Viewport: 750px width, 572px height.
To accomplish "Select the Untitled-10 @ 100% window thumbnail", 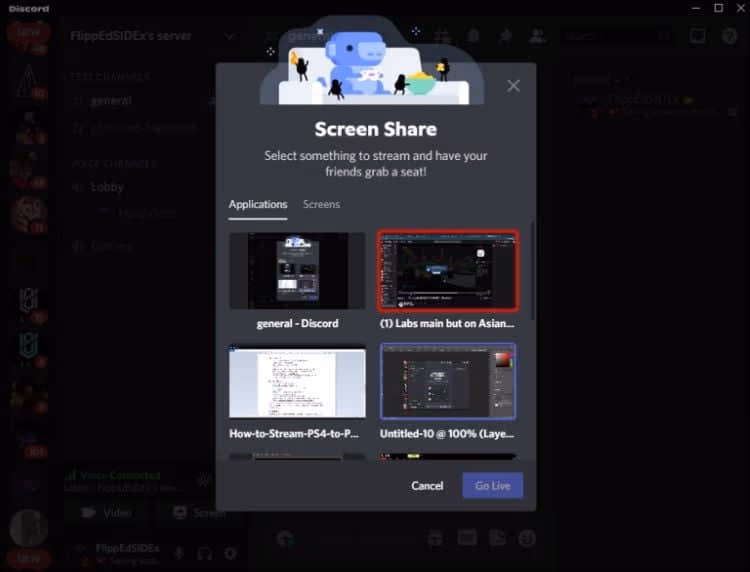I will (447, 383).
